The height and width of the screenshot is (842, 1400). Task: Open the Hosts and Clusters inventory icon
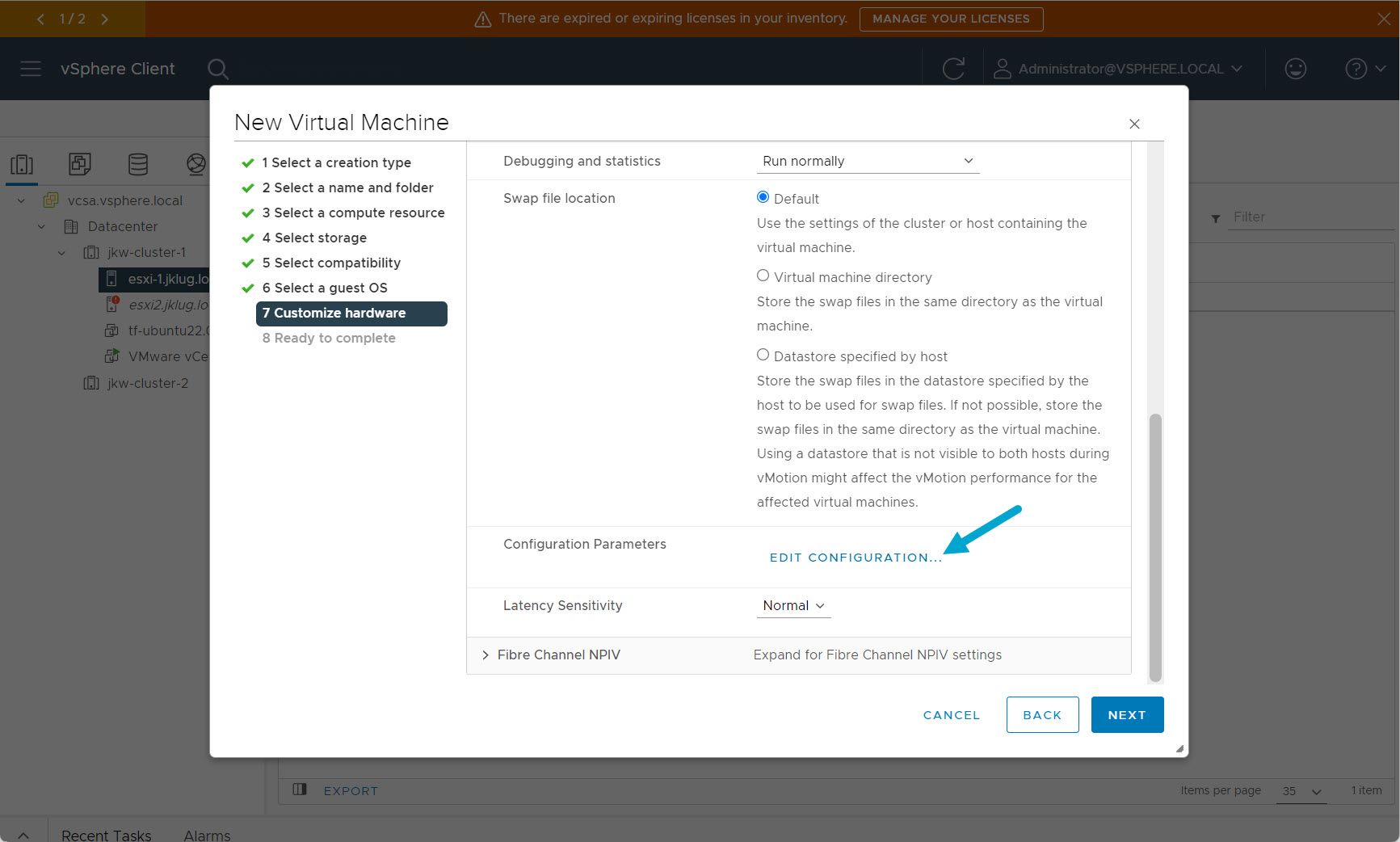tap(22, 165)
